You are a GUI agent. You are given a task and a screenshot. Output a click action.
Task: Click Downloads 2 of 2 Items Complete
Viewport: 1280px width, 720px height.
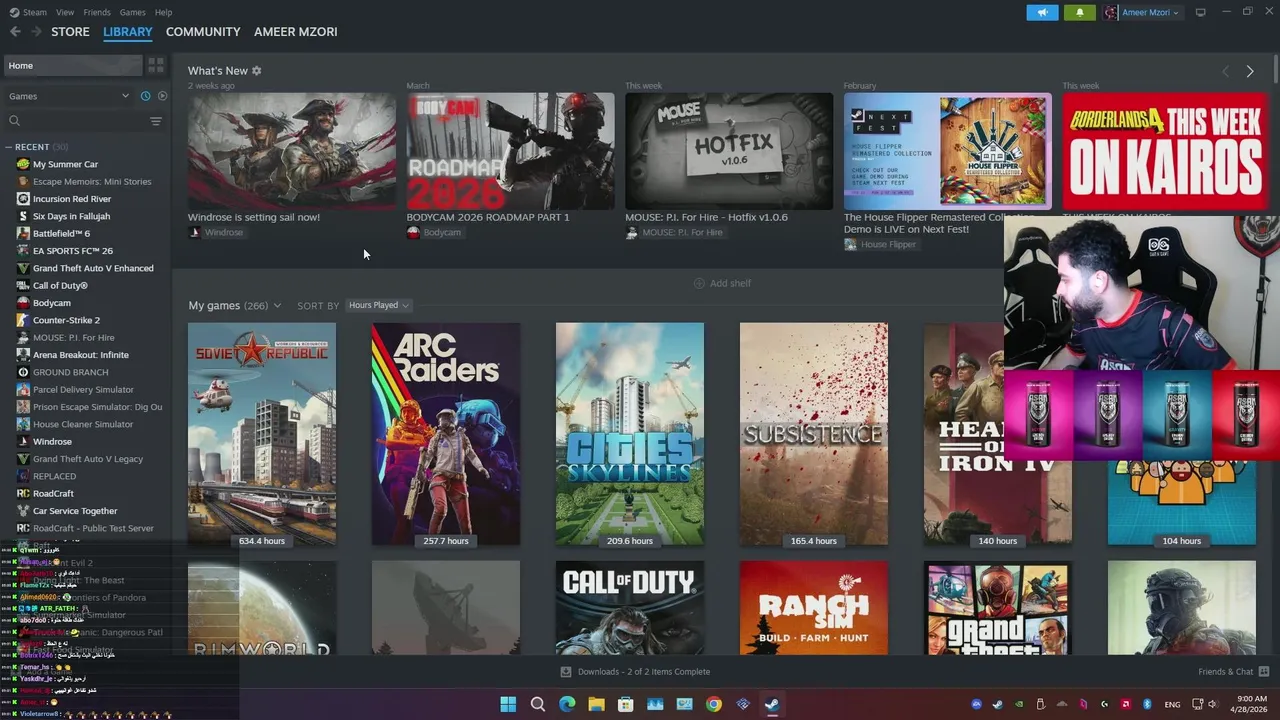click(643, 672)
